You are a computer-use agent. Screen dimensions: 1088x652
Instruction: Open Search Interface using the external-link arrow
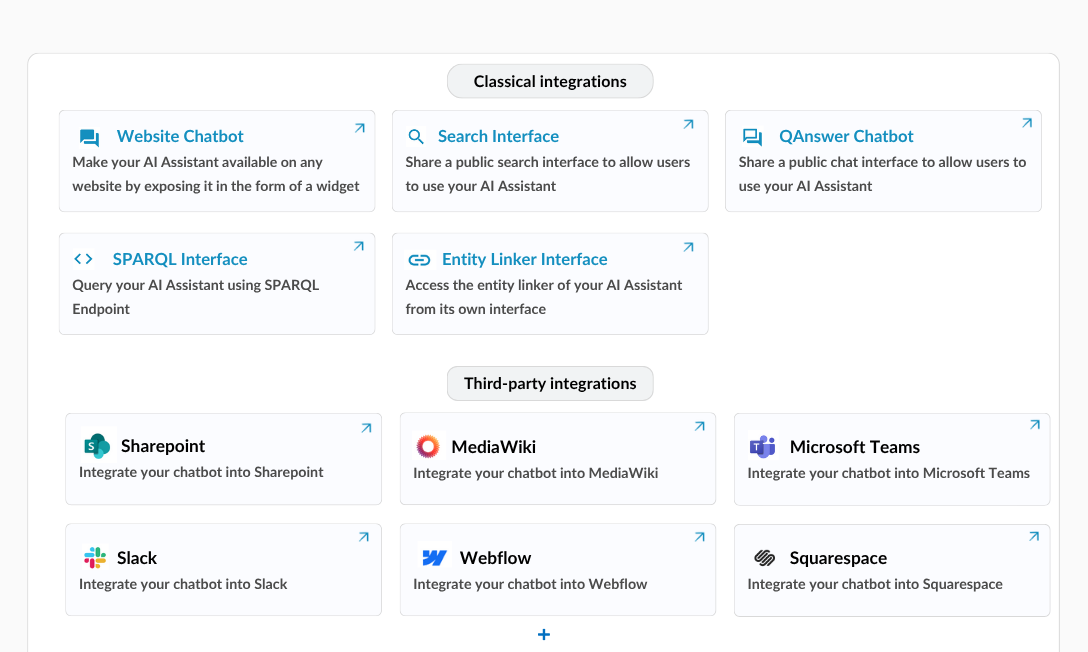point(687,124)
